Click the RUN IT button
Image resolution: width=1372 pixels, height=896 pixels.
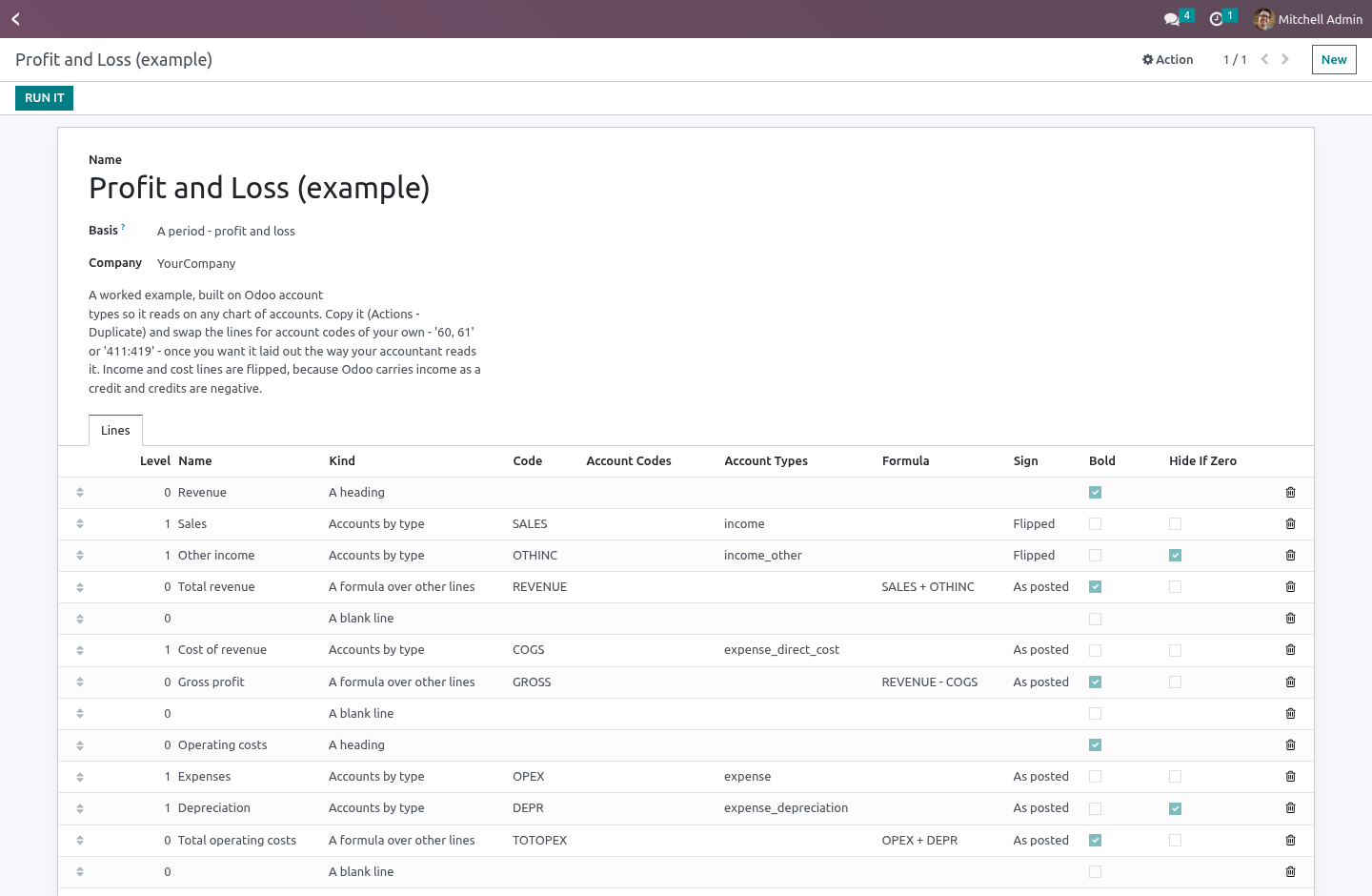coord(44,98)
